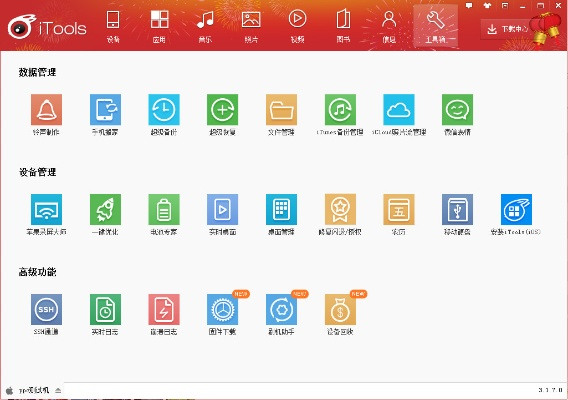Launch Super Restore 超级恢复 plus icon

pyautogui.click(x=222, y=110)
